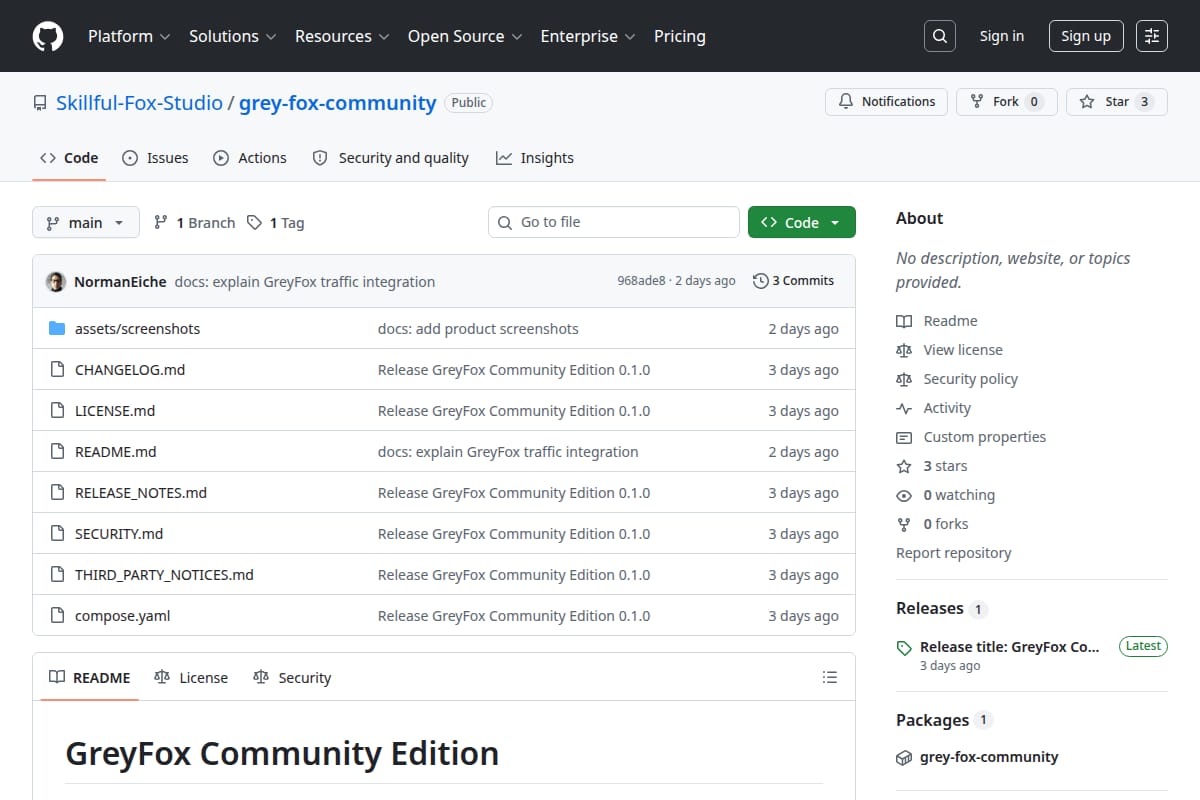1200x800 pixels.
Task: Click the file icon next to compose.yaml
Action: [56, 616]
